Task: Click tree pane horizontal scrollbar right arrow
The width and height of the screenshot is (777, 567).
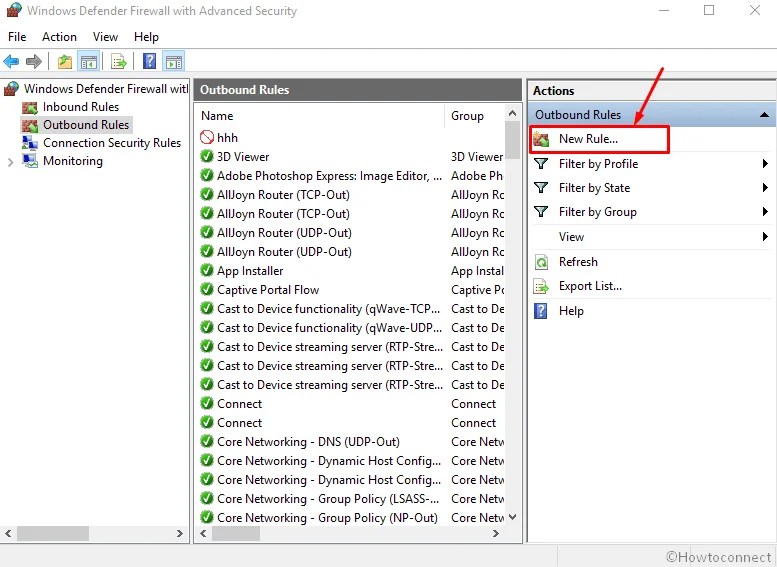Action: tap(179, 533)
